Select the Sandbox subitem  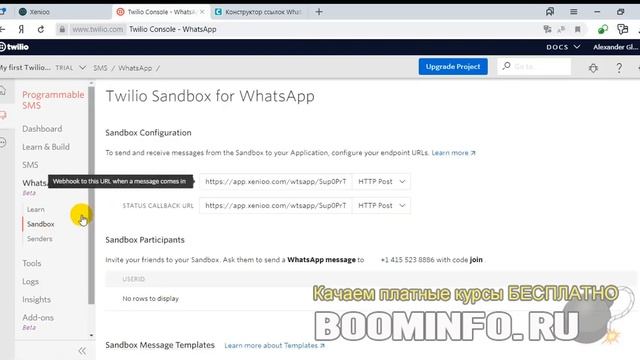tap(40, 224)
